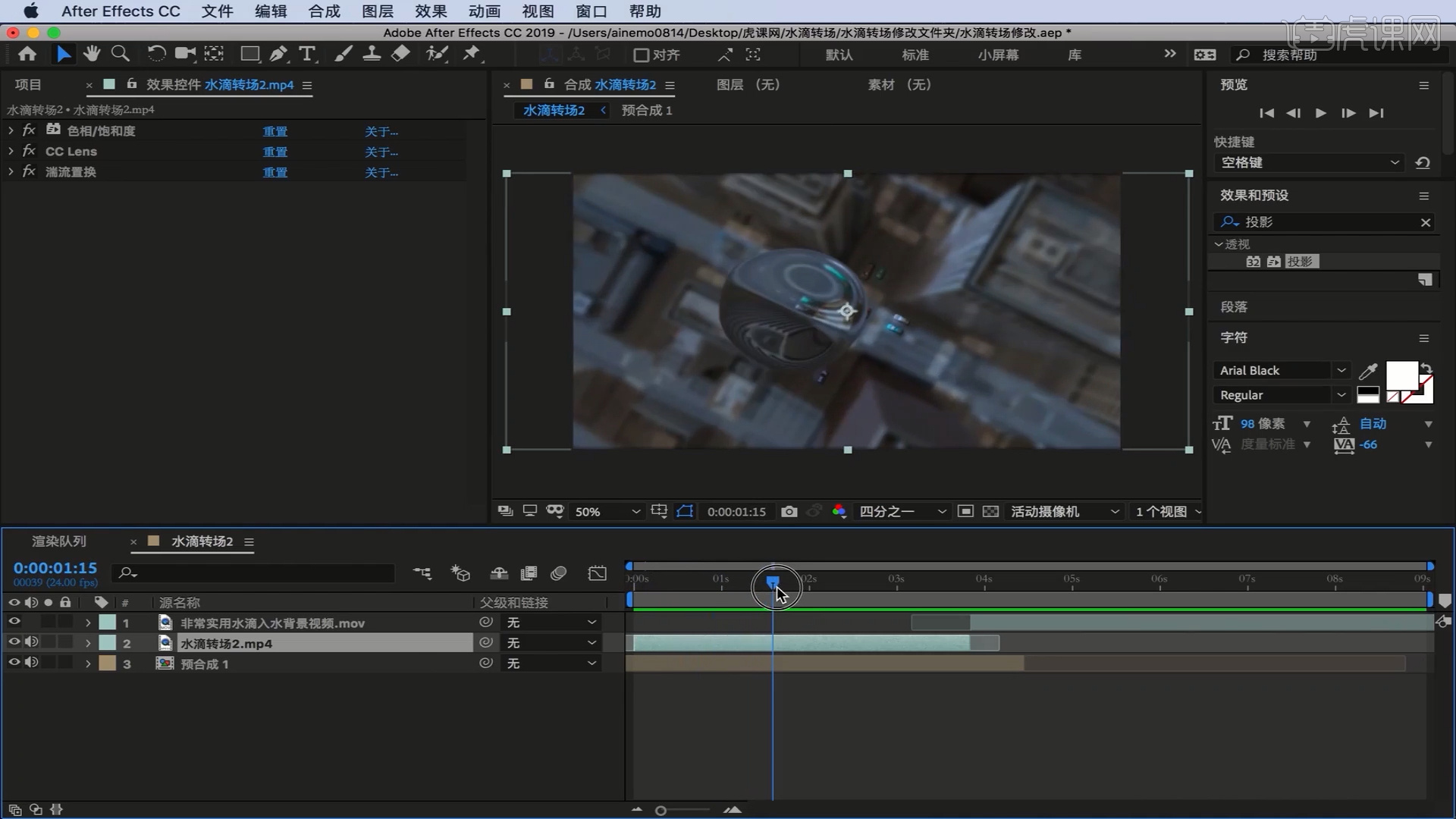Select the Selection arrow tool
Image resolution: width=1456 pixels, height=819 pixels.
click(64, 54)
